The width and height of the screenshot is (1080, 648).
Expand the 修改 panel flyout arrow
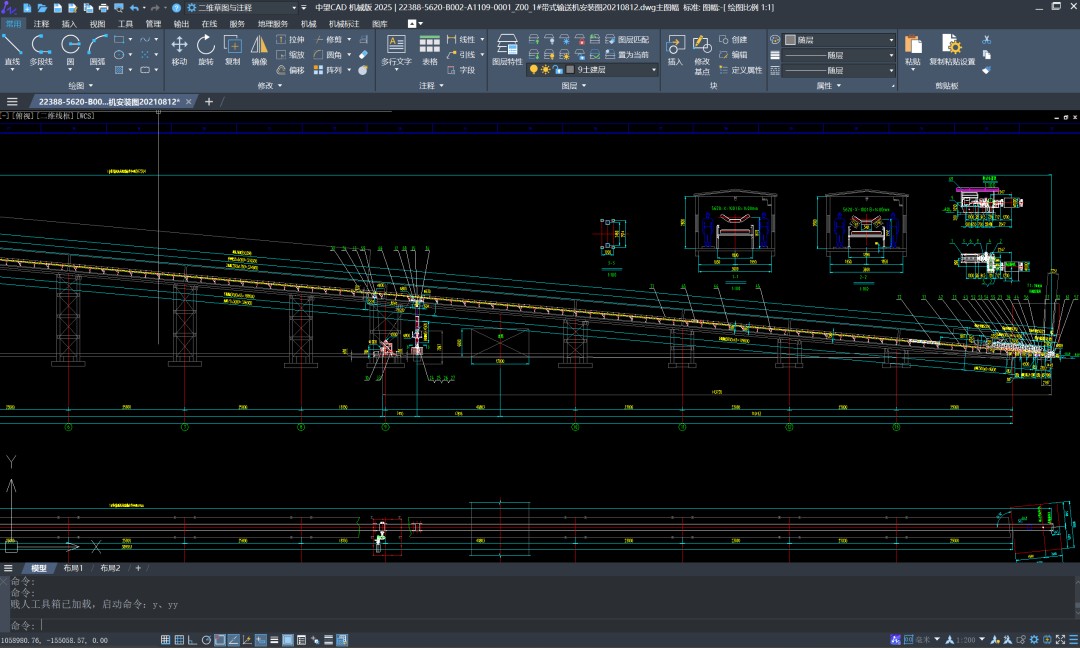[280, 86]
